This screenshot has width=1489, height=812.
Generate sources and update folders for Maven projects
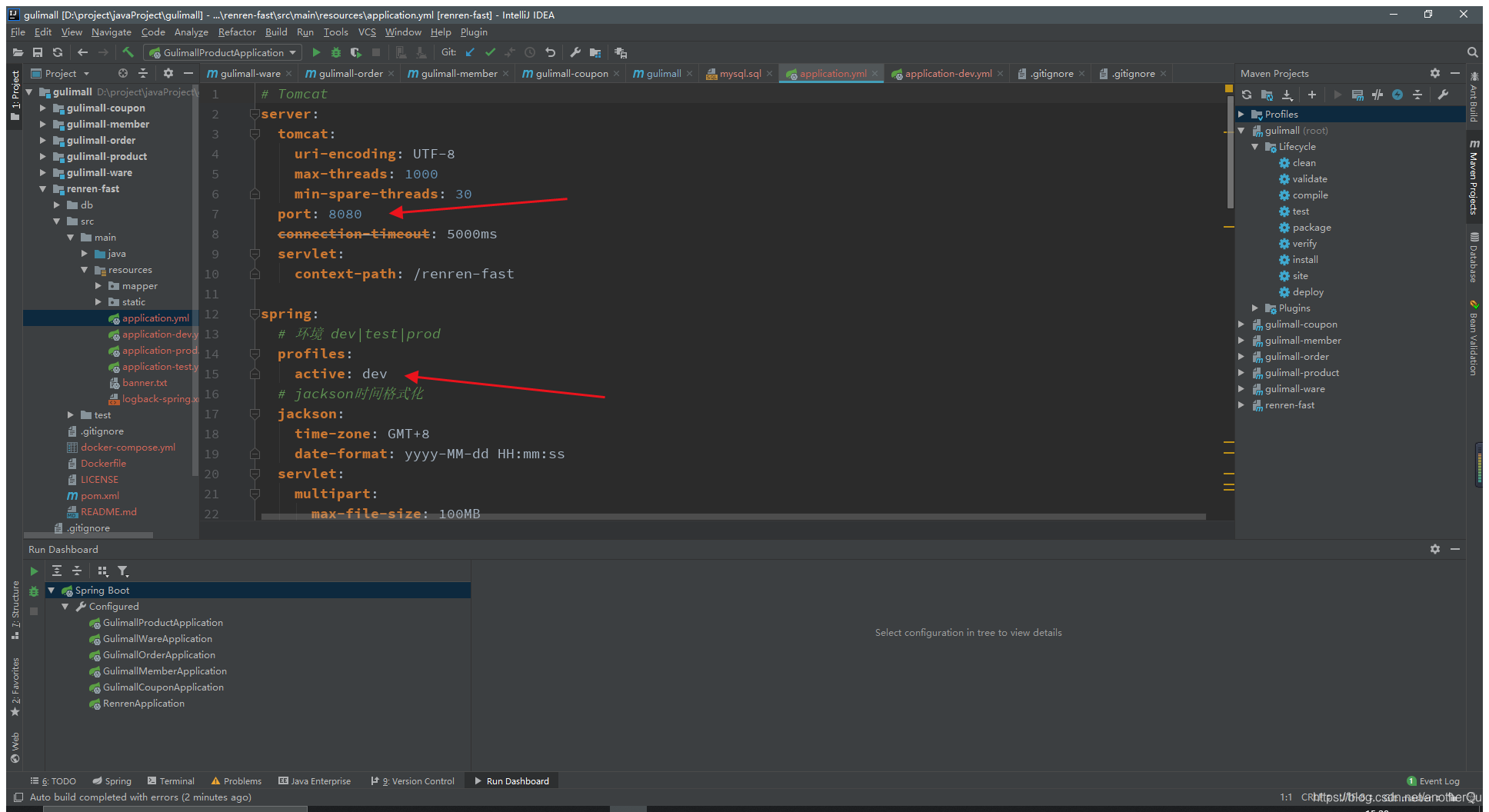[1267, 95]
